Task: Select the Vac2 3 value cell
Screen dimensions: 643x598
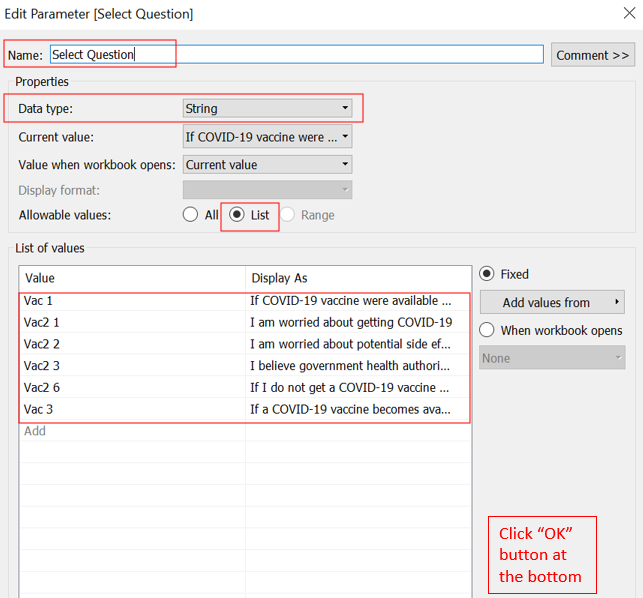Action: point(42,366)
